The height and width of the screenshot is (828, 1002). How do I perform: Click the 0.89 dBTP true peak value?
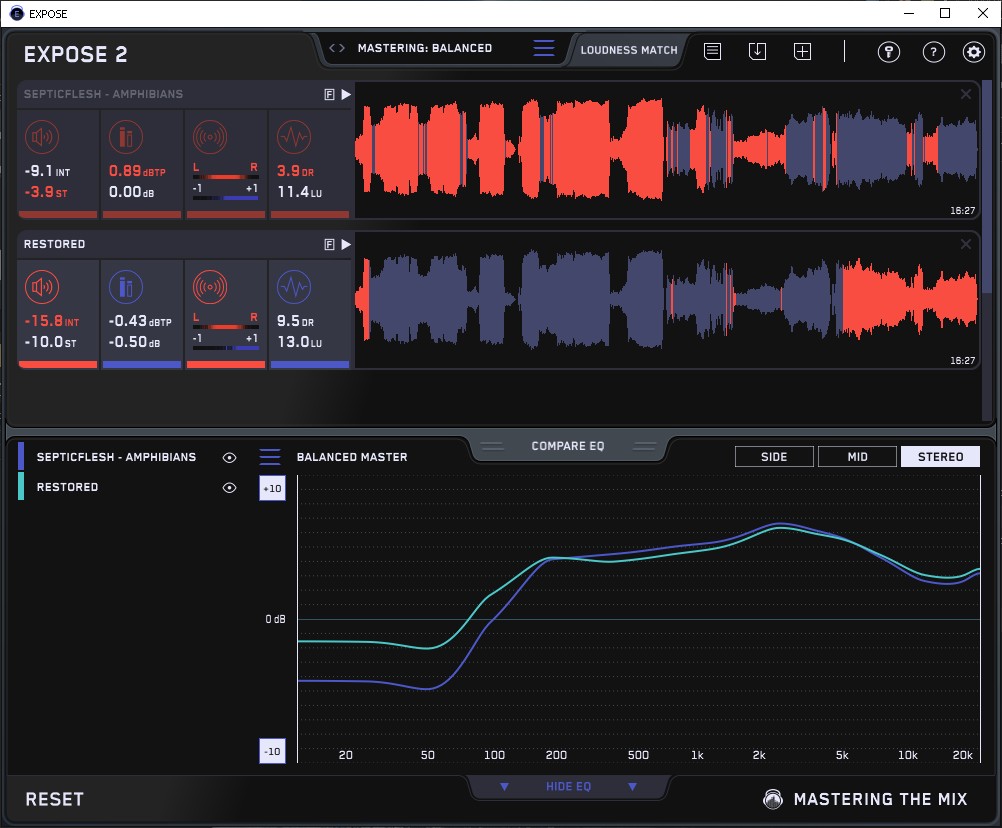pyautogui.click(x=137, y=171)
